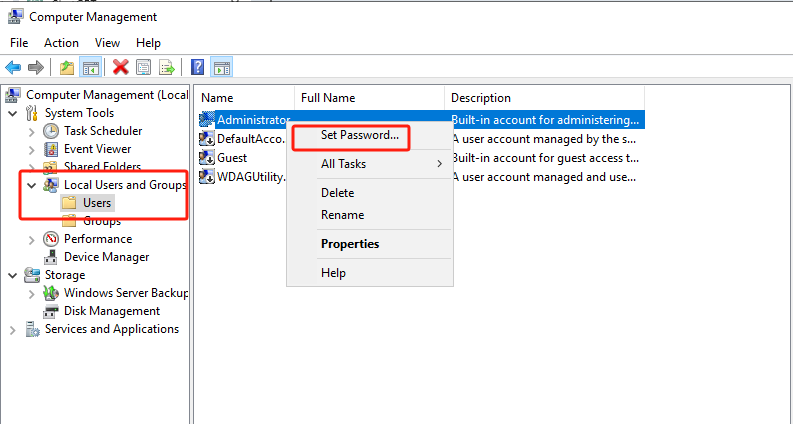The image size is (793, 424).
Task: Select Properties in the context menu
Action: tap(349, 244)
